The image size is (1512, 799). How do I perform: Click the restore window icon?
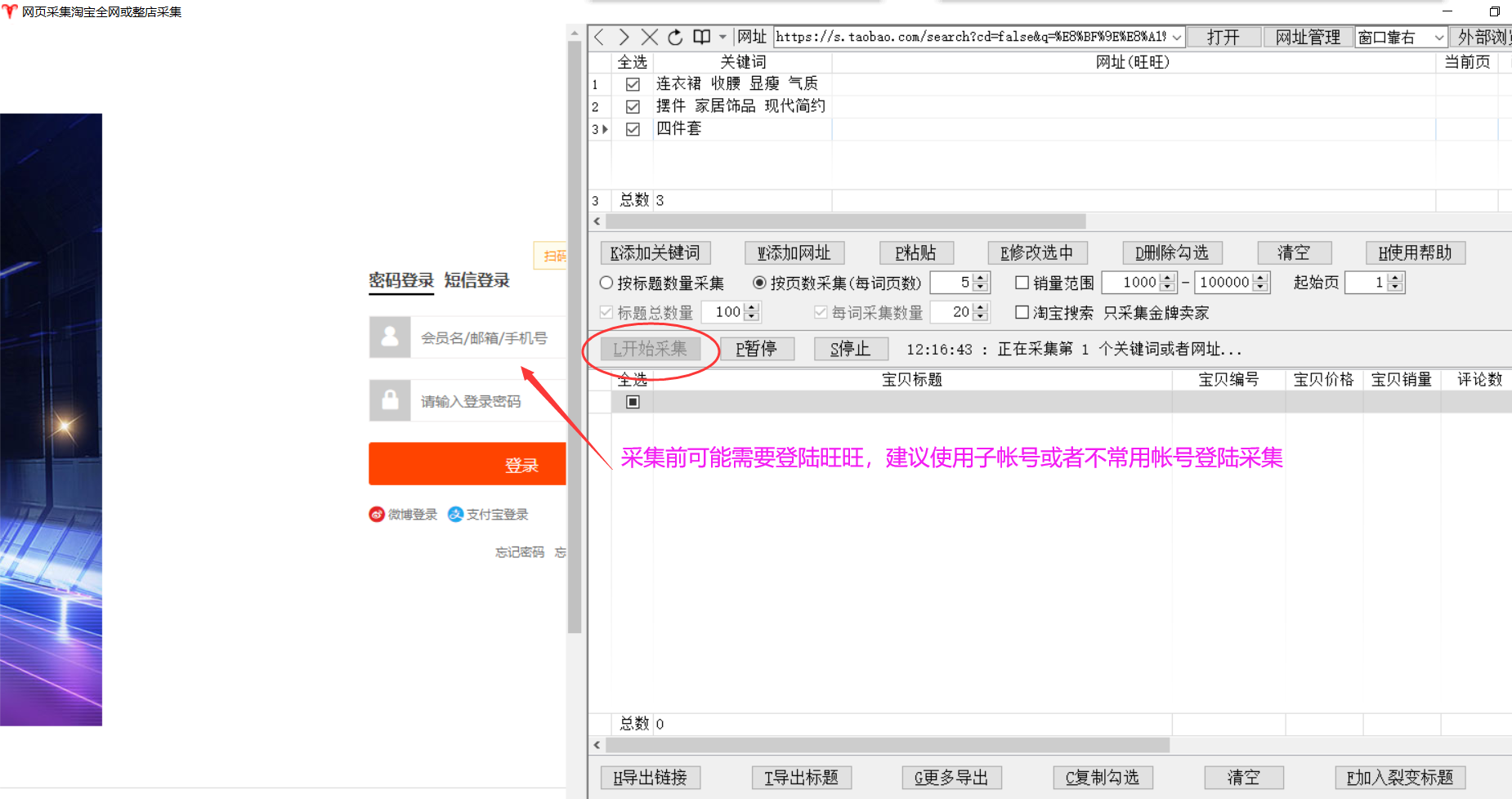click(x=1494, y=11)
